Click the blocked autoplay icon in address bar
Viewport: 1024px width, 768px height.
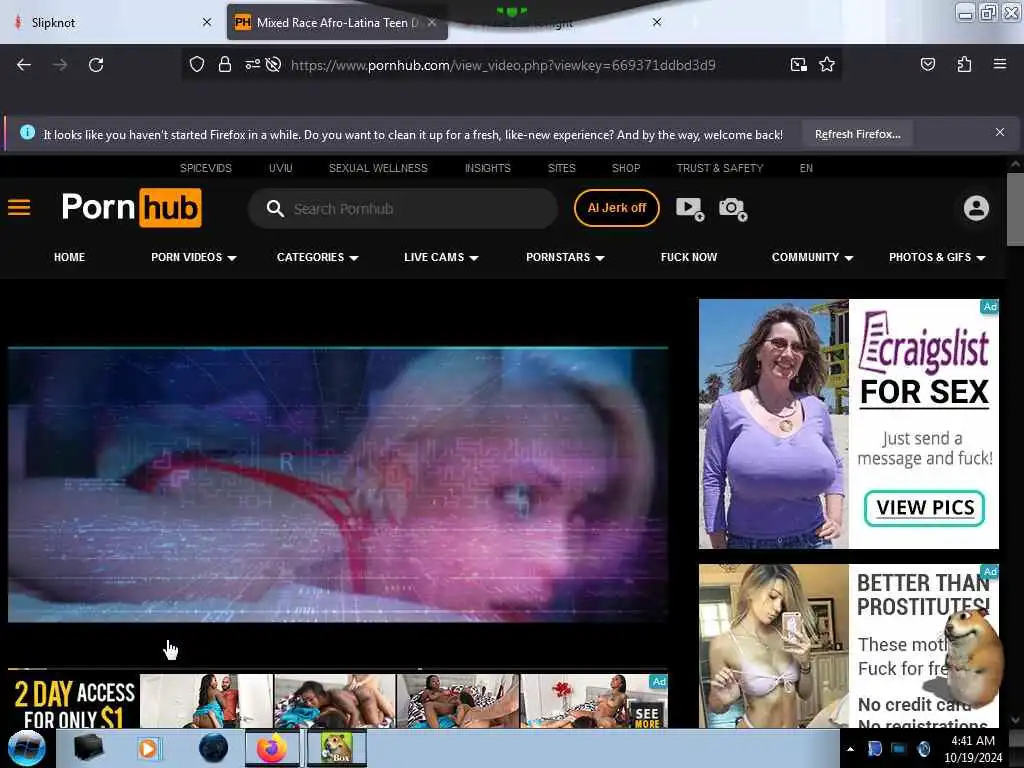point(274,64)
